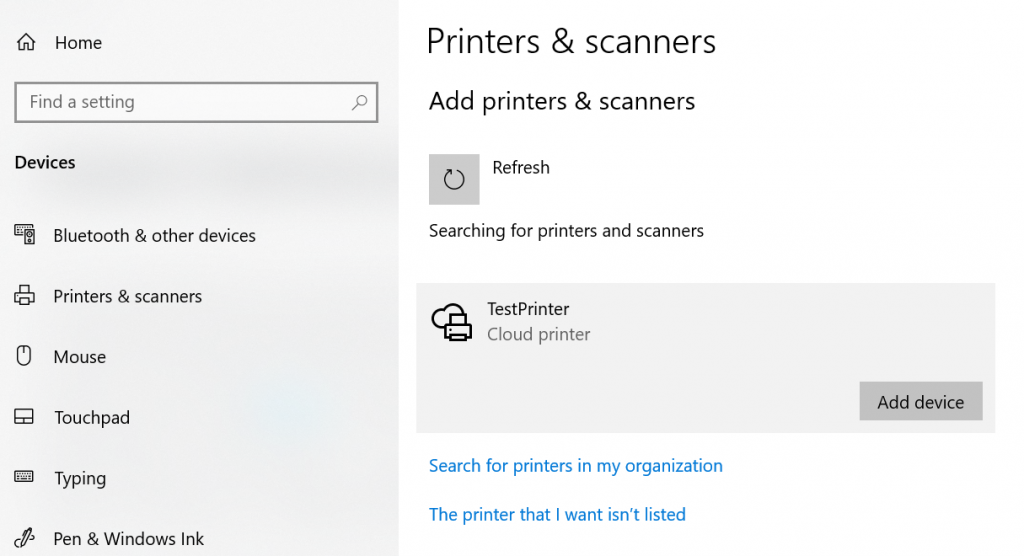Click the Refresh circular arrow icon

pos(454,179)
